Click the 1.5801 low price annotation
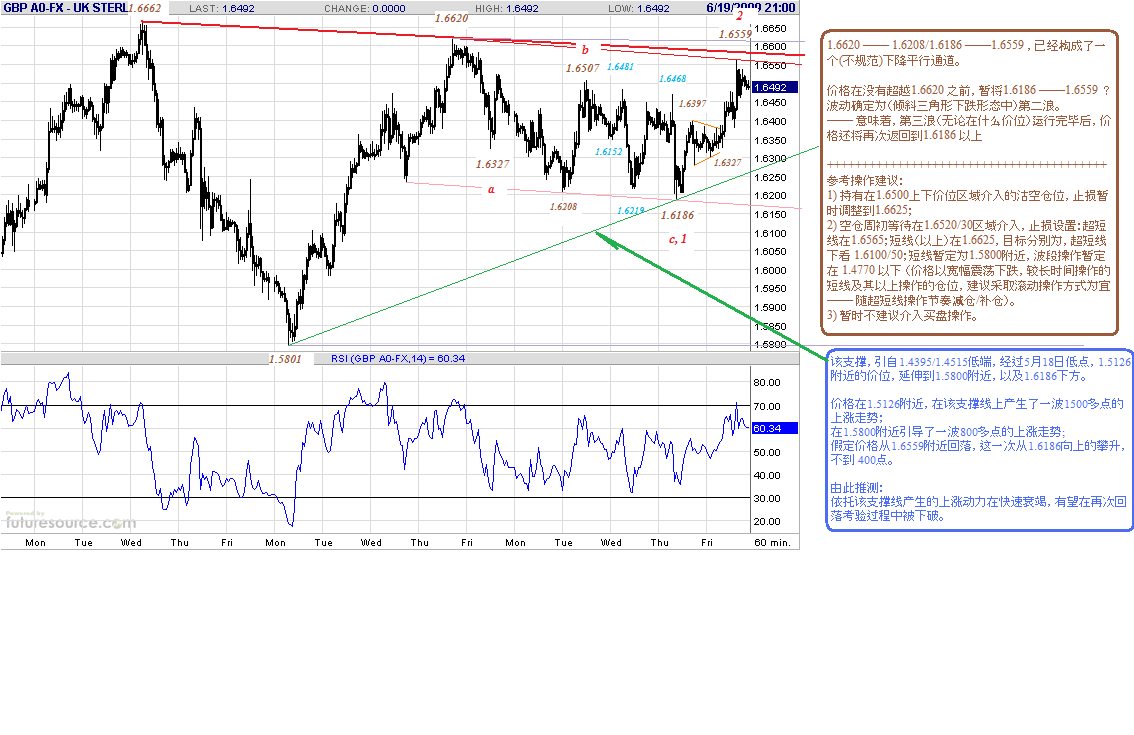 tap(285, 359)
